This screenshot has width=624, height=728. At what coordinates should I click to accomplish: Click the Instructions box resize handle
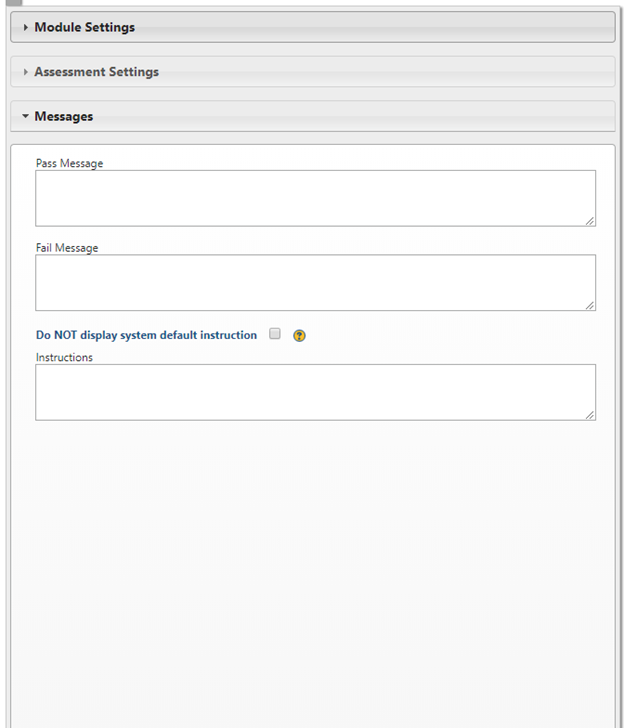pyautogui.click(x=590, y=415)
